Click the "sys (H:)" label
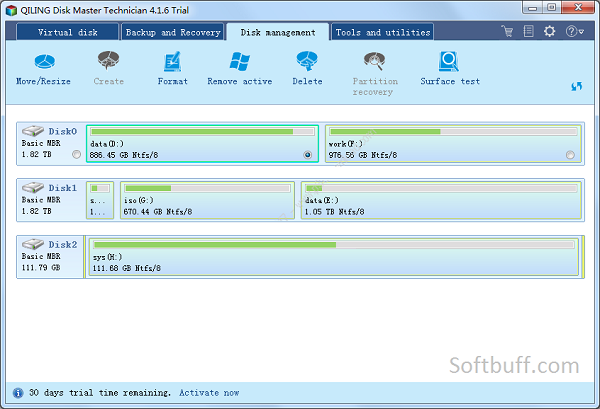 click(108, 257)
